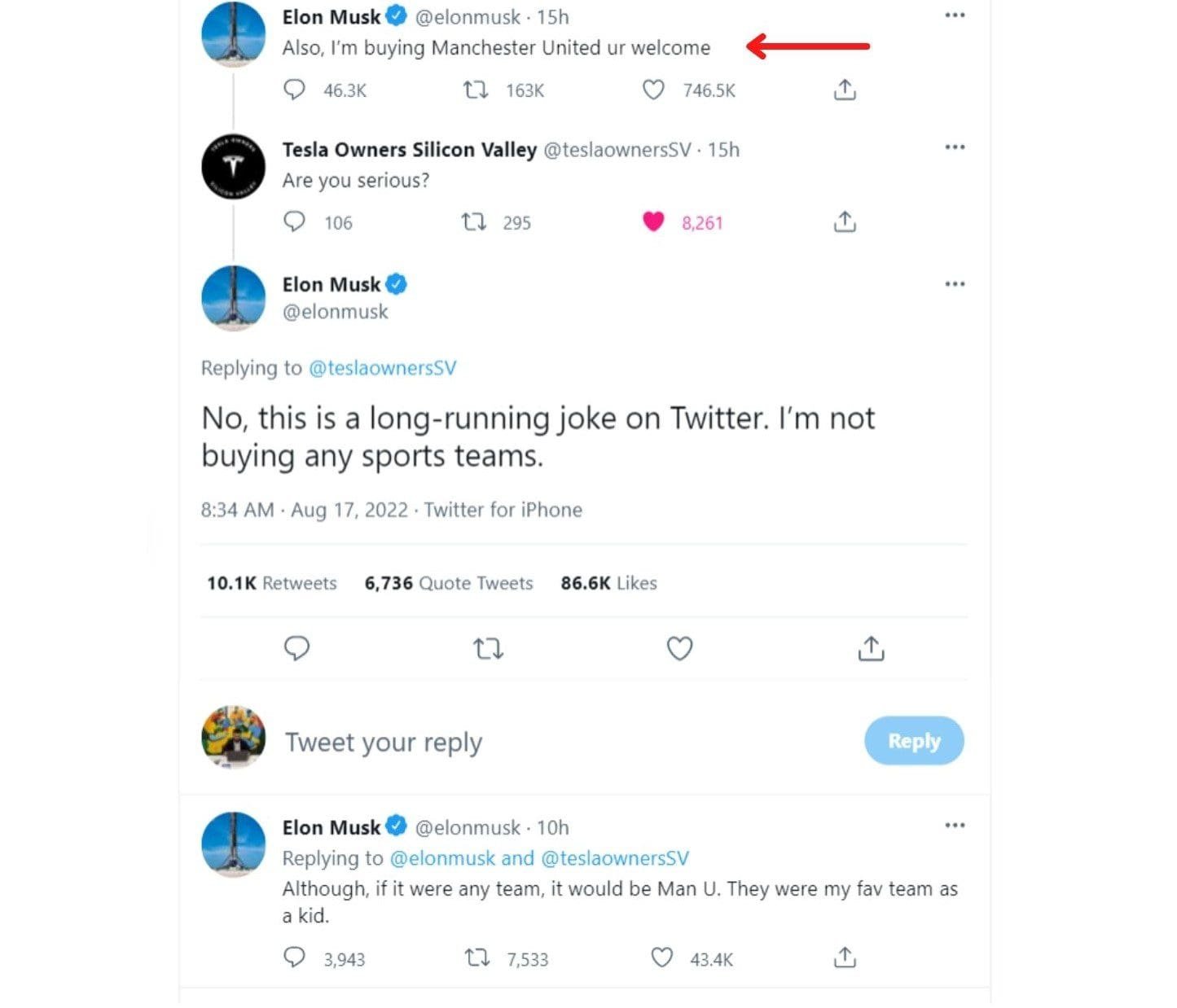This screenshot has width=1177, height=1008.
Task: Click the reply icon below the main tweet
Action: pyautogui.click(x=297, y=648)
